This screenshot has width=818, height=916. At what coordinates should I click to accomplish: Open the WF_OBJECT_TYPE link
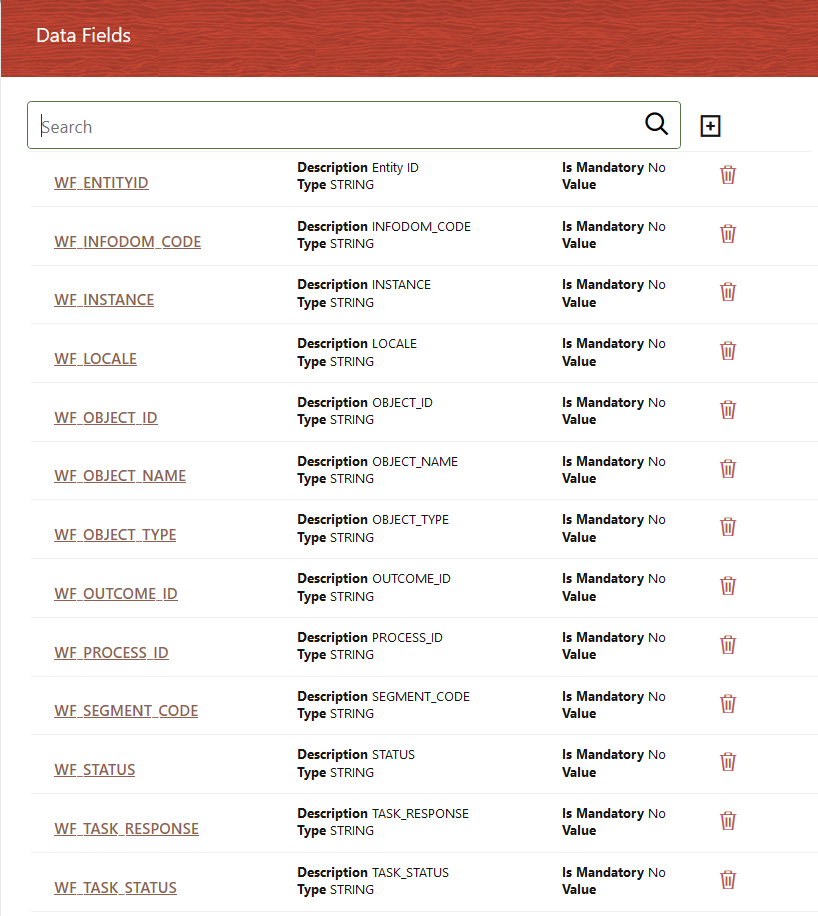(115, 535)
